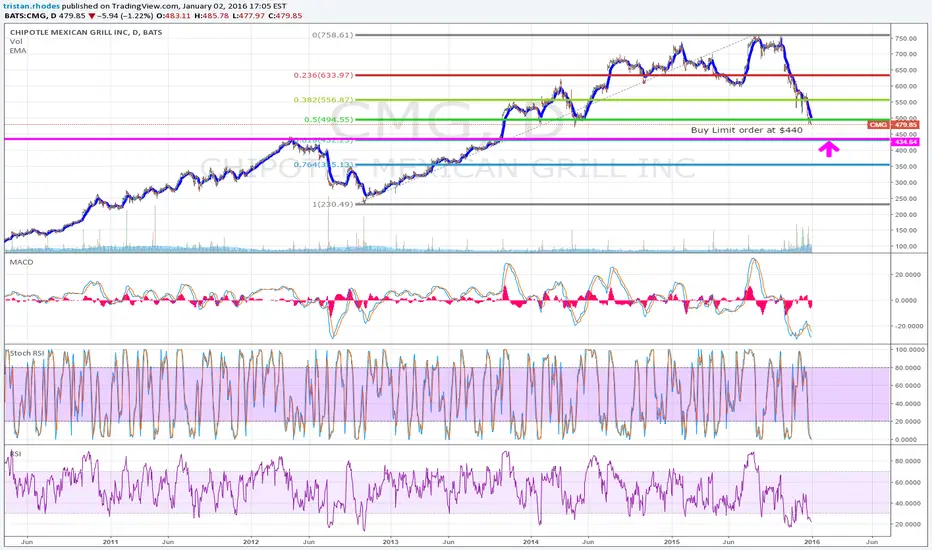
Task: Click the 100.00 price axis value
Action: [x=906, y=246]
